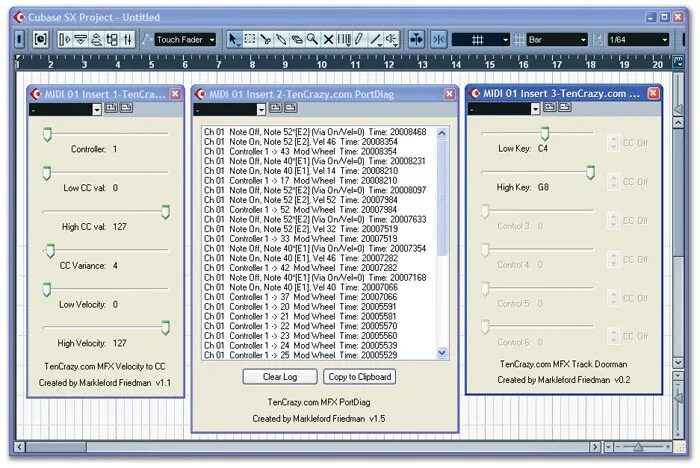Click store preset icon in Insert 1 window
700x468 pixels.
tap(111, 108)
